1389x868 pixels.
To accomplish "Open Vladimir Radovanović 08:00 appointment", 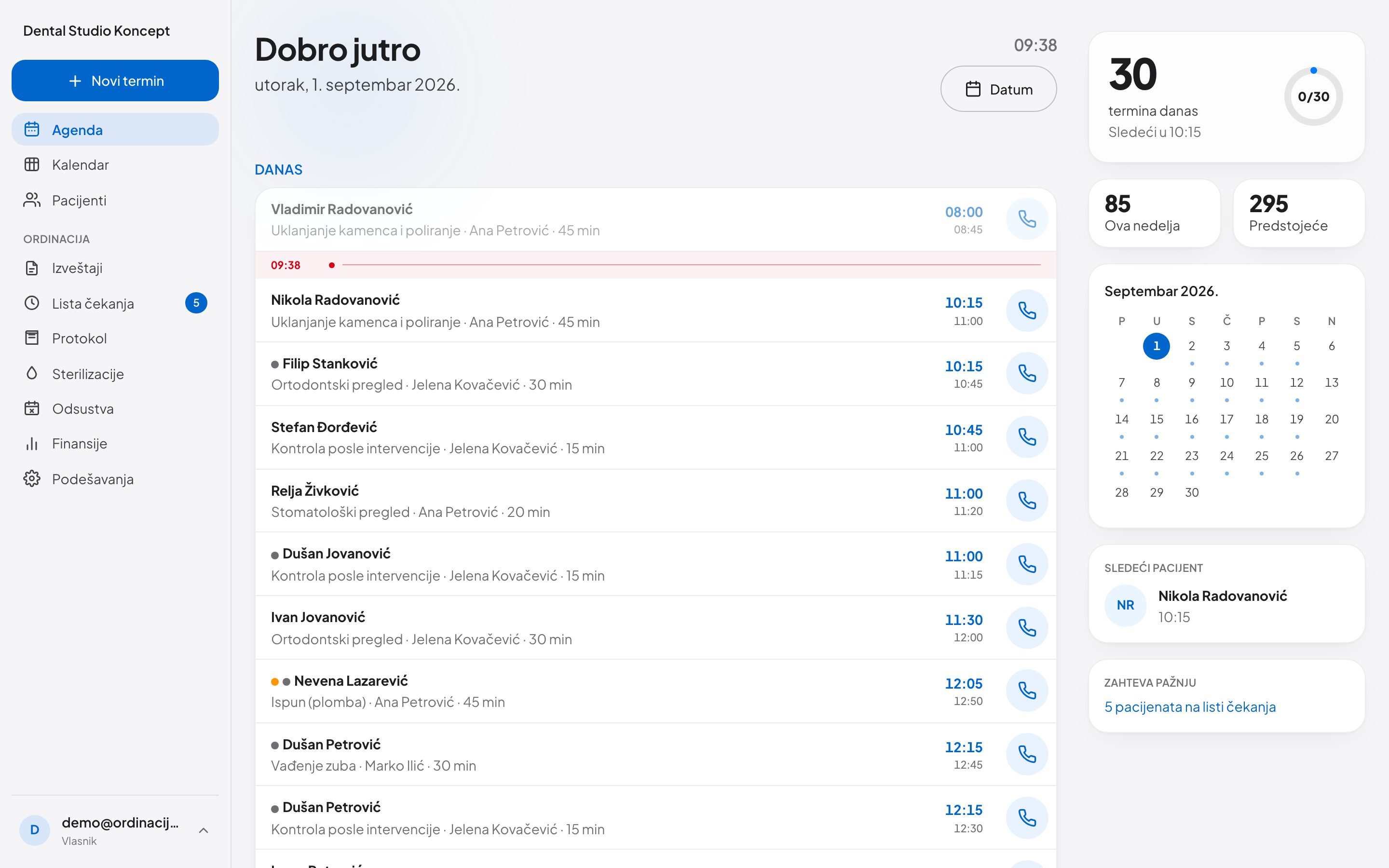I will pos(655,219).
